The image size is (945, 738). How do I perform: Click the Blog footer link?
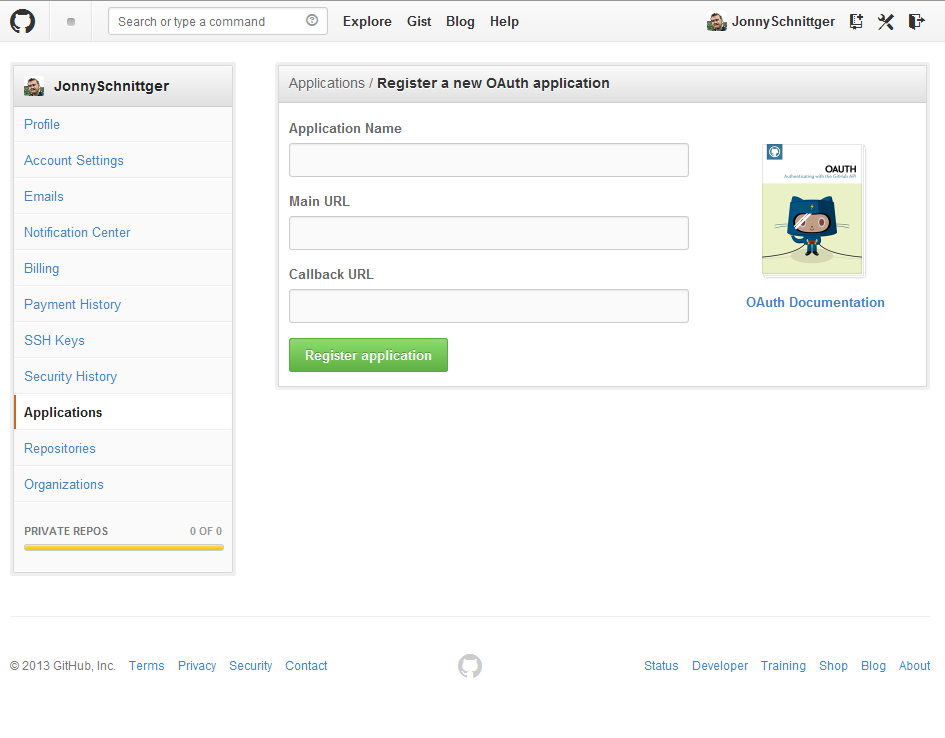(x=873, y=666)
